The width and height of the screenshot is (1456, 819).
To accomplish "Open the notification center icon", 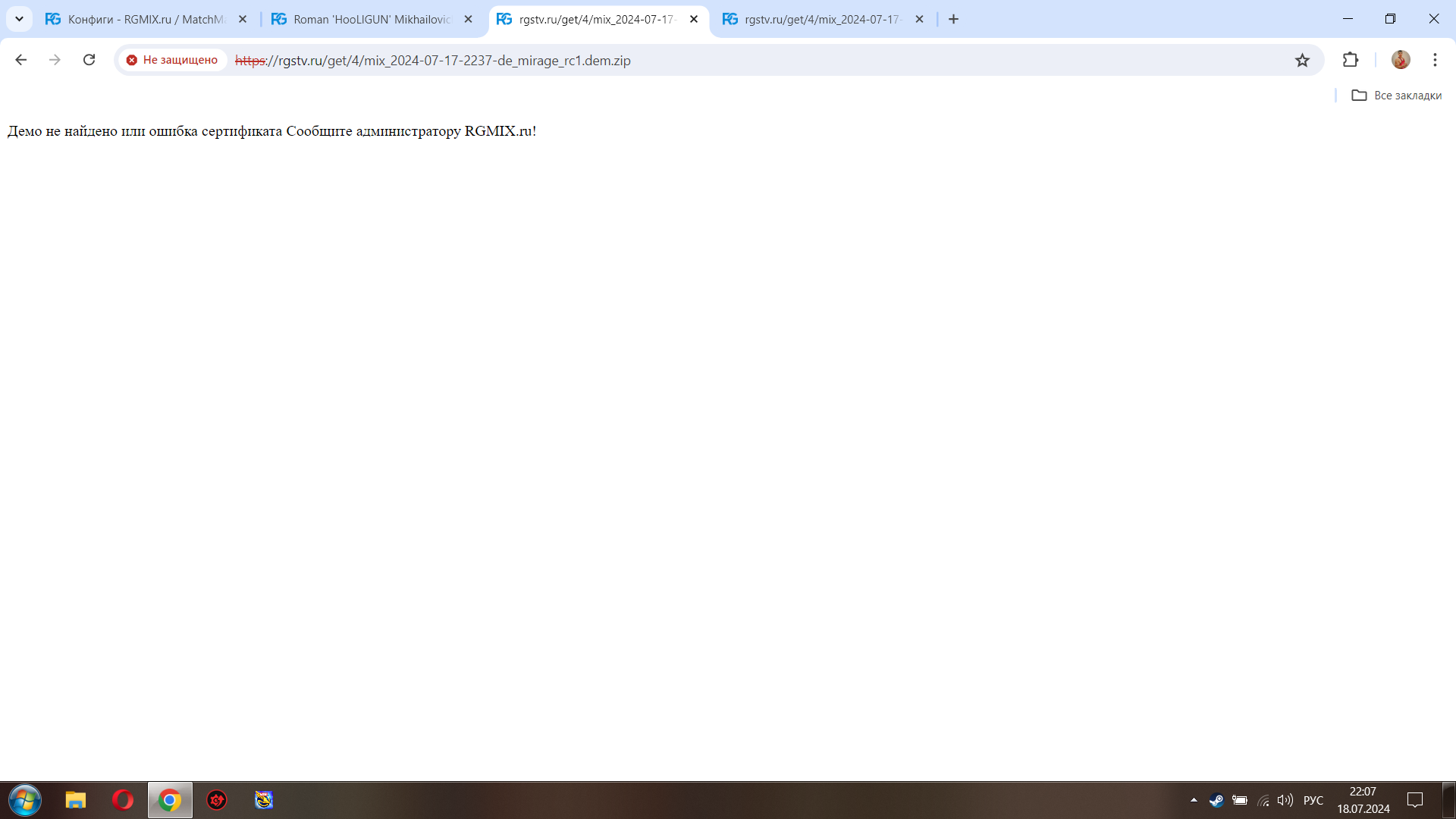I will tap(1415, 800).
